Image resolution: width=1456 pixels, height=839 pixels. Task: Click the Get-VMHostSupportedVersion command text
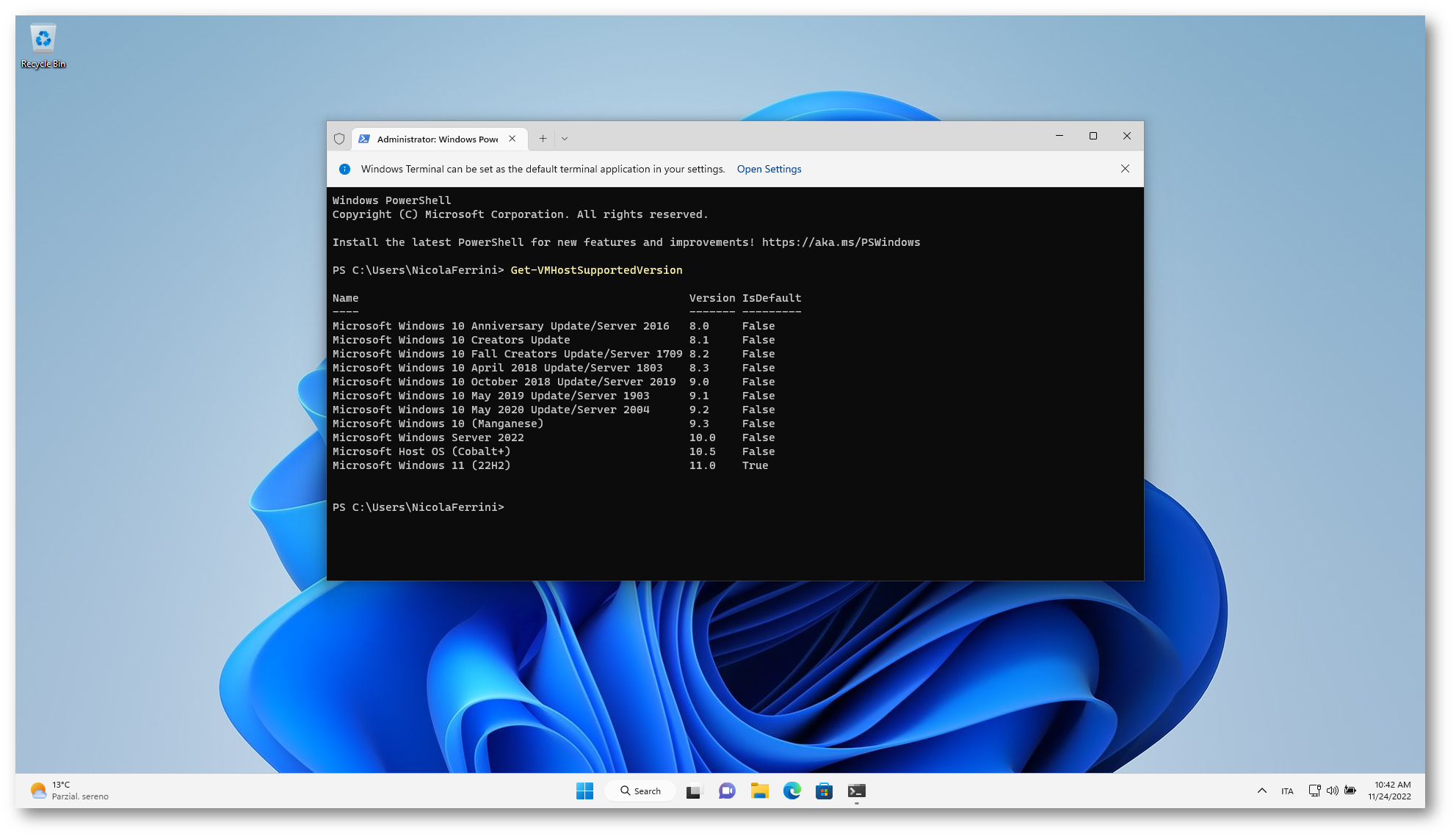tap(596, 270)
